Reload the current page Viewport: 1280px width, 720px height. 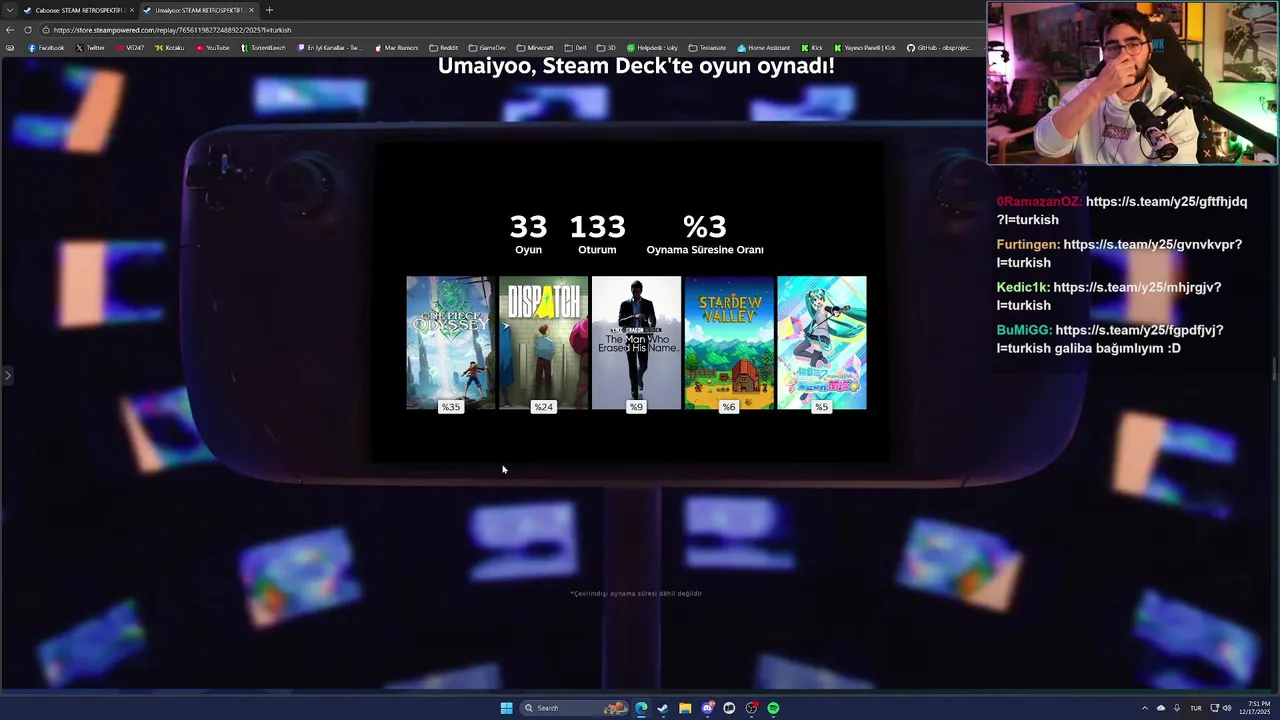point(27,30)
